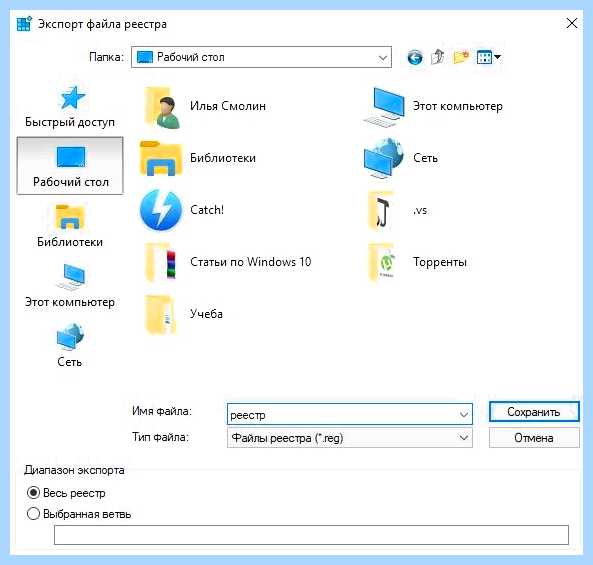The image size is (593, 565).
Task: Expand the Имя файла dropdown arrow
Action: [x=464, y=414]
